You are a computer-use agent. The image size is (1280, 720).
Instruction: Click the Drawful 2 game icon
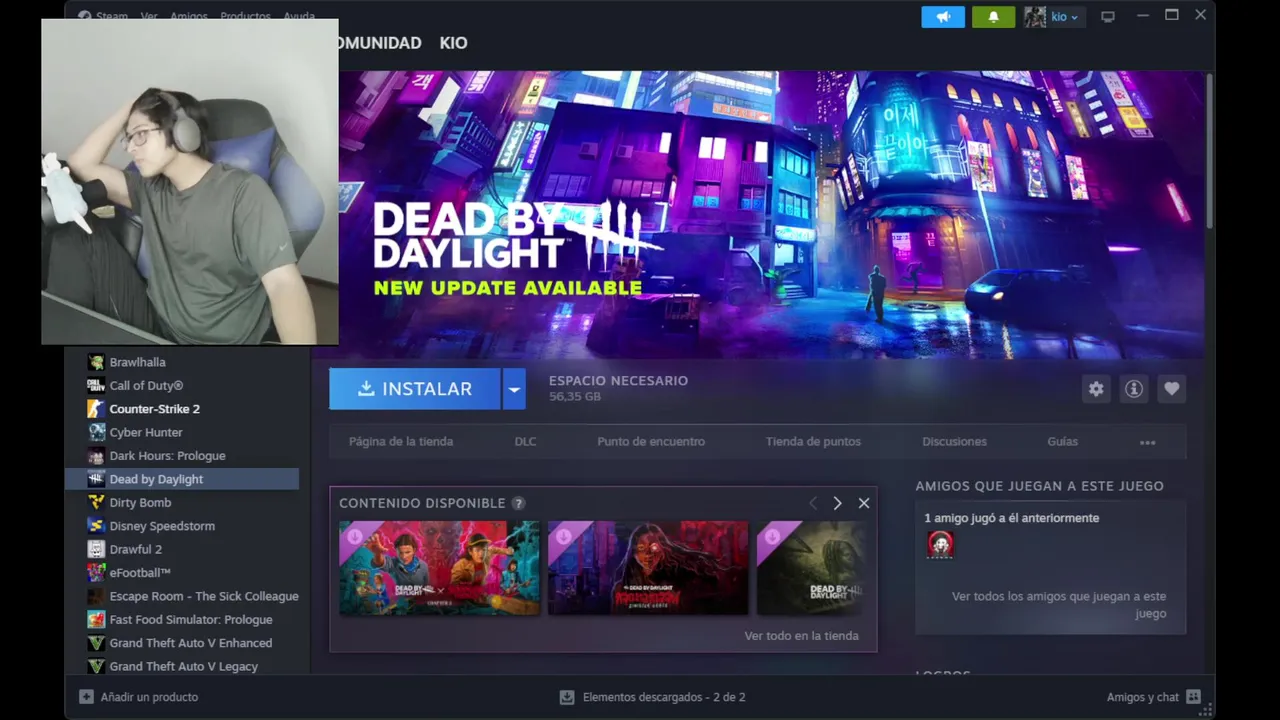tap(96, 549)
